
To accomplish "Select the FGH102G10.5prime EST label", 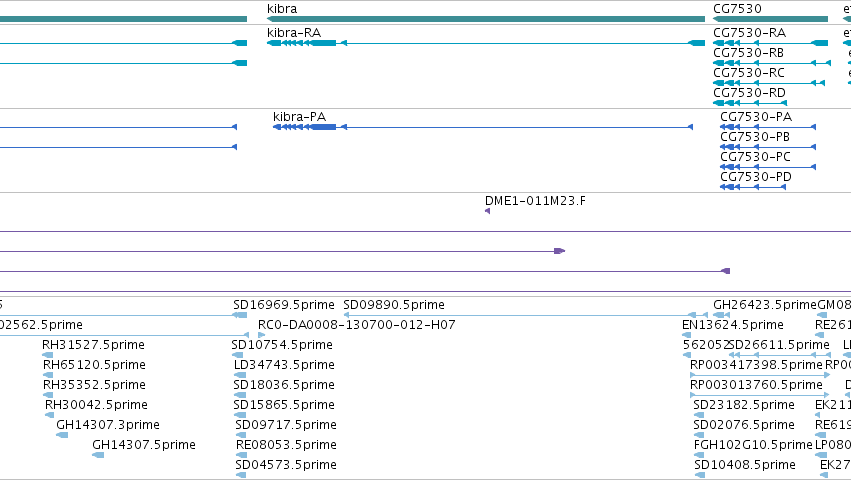I will (753, 445).
